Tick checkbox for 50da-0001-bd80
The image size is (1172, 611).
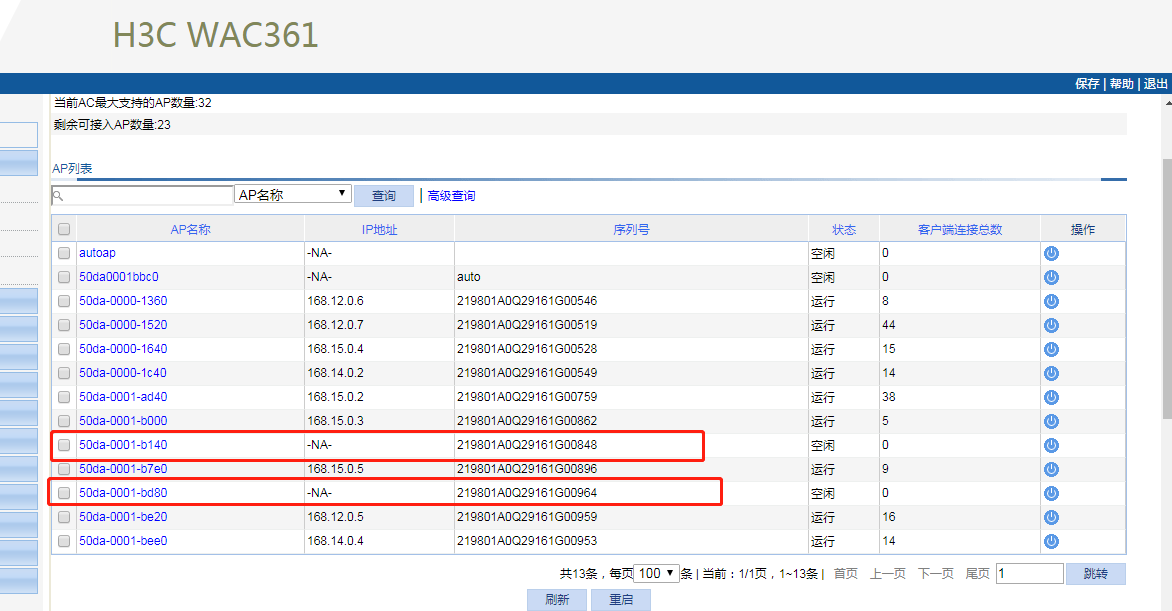(64, 493)
